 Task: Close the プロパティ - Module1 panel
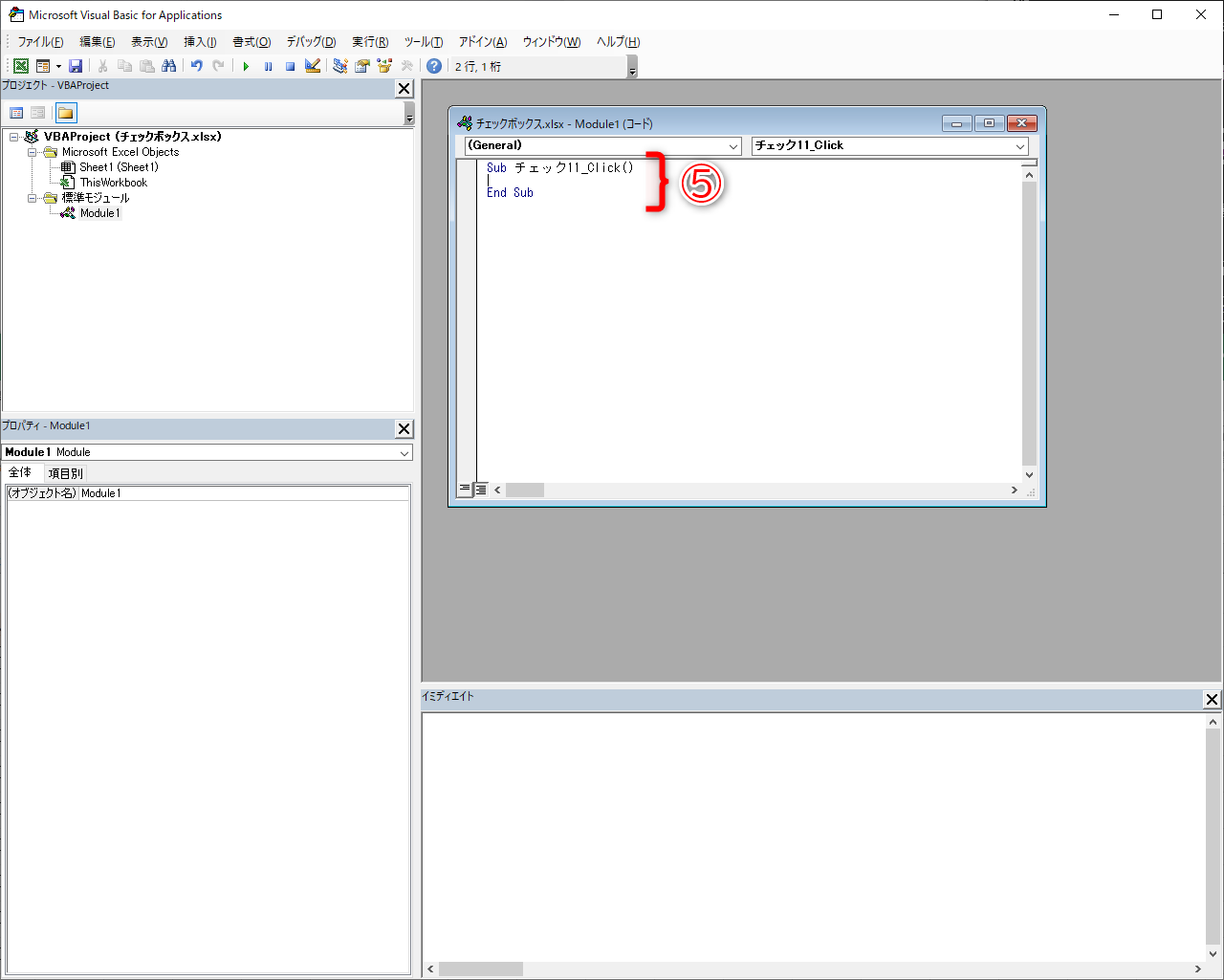[x=404, y=429]
